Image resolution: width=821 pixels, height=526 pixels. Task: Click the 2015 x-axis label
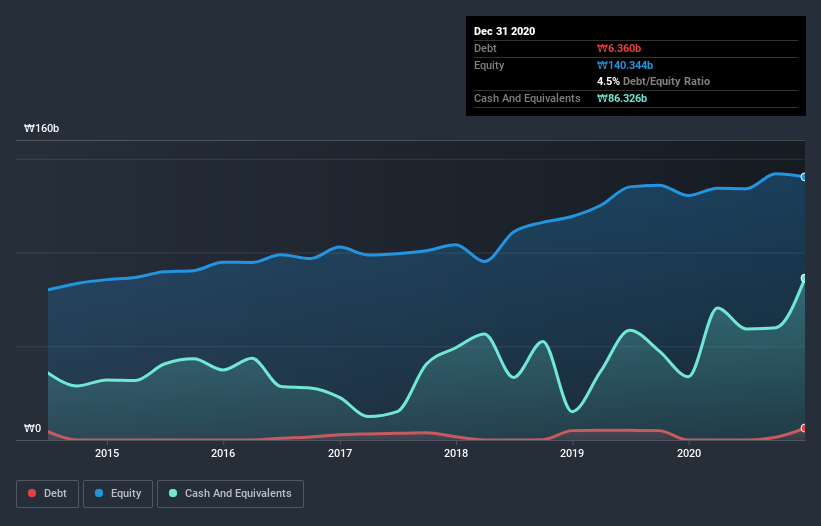[x=107, y=453]
